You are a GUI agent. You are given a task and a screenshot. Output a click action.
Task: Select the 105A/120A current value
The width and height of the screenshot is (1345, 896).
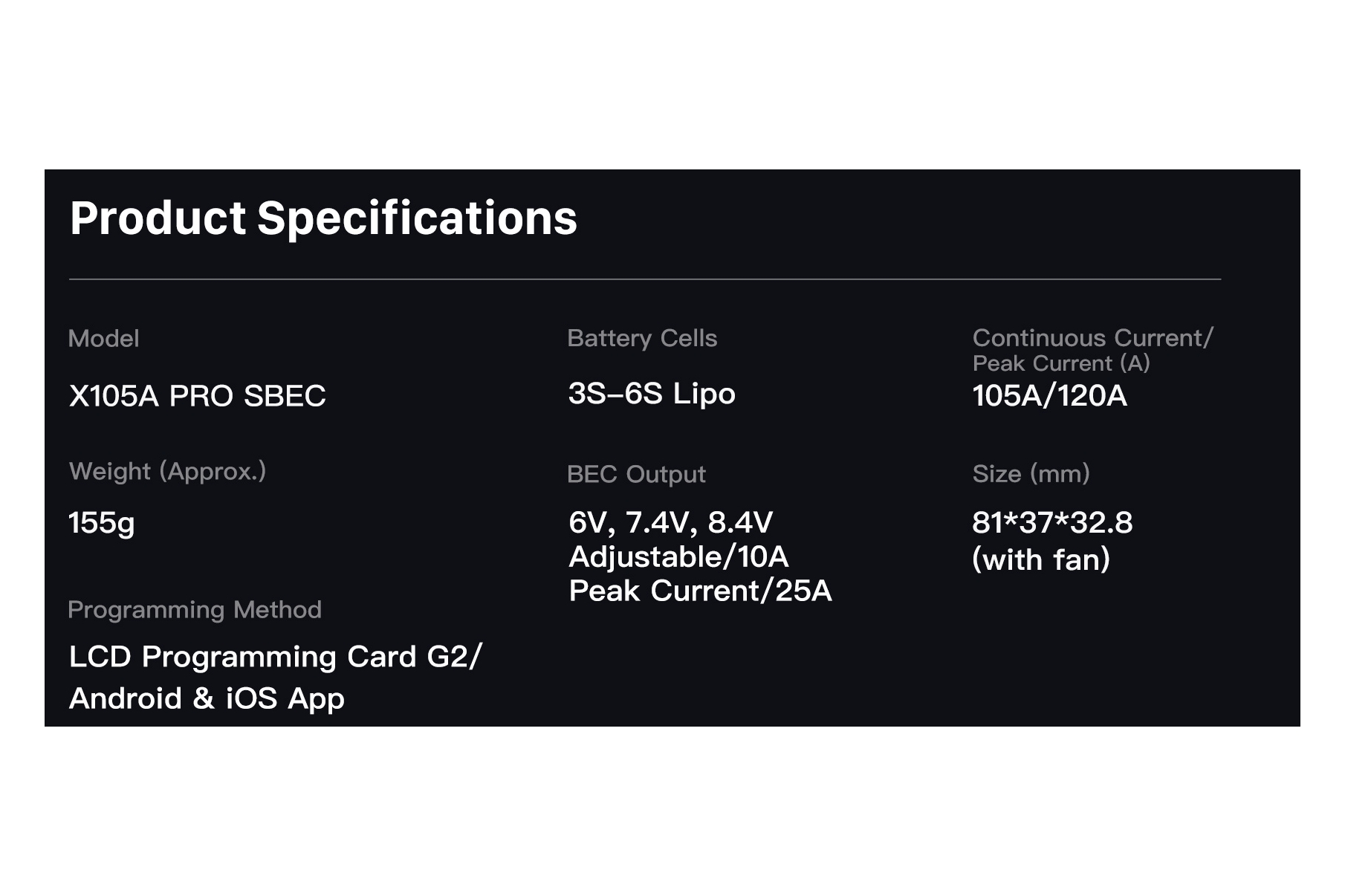point(1049,396)
